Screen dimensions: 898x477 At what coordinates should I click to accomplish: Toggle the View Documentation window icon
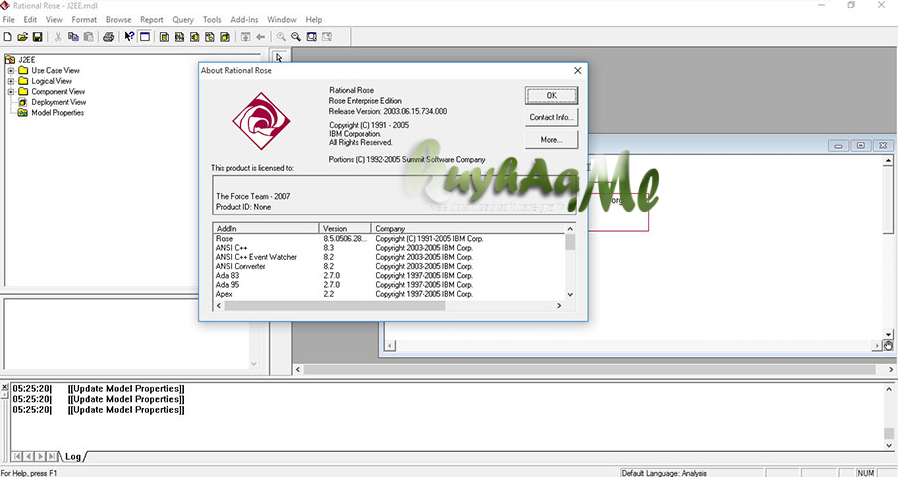point(145,37)
